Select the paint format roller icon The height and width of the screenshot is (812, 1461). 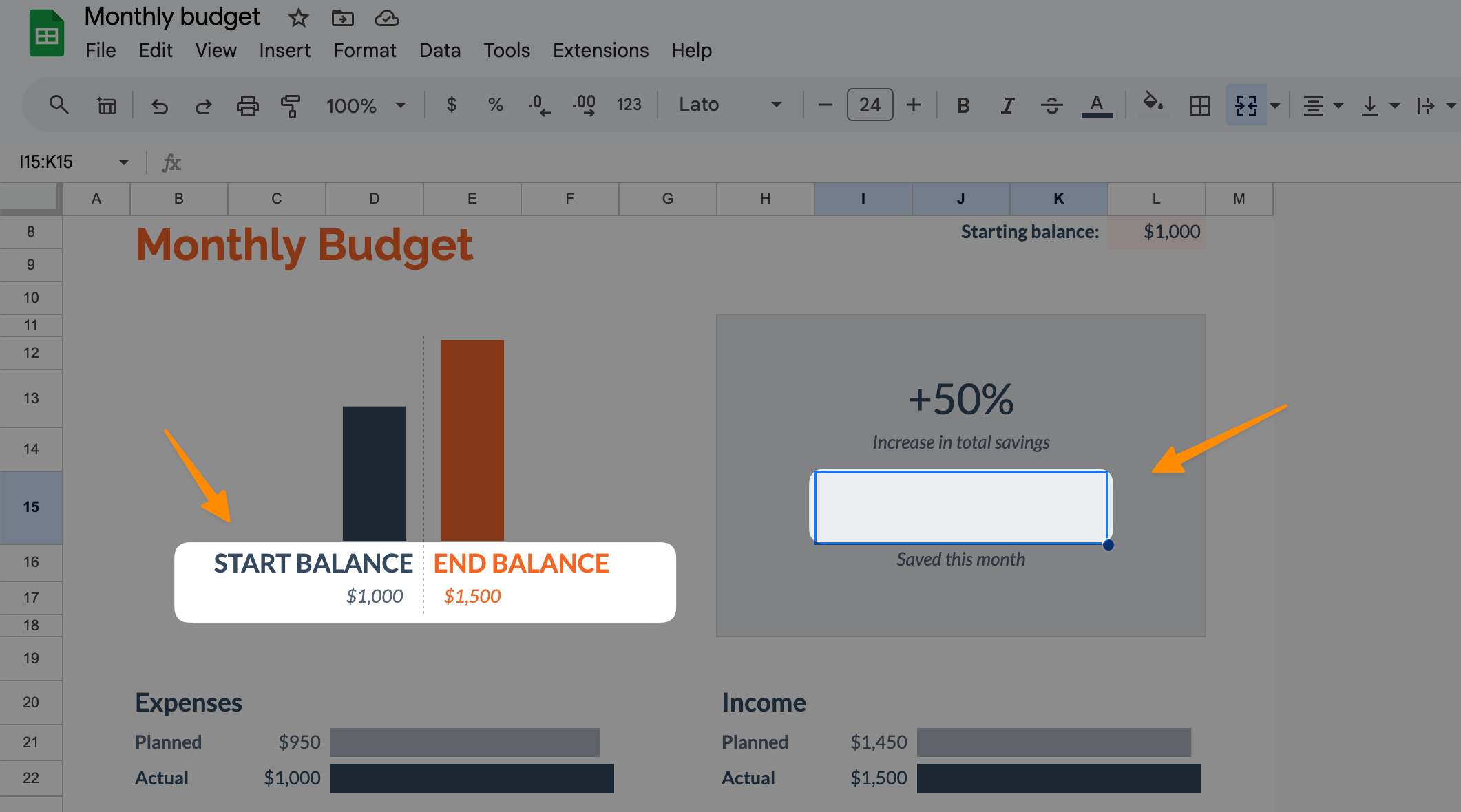coord(291,106)
